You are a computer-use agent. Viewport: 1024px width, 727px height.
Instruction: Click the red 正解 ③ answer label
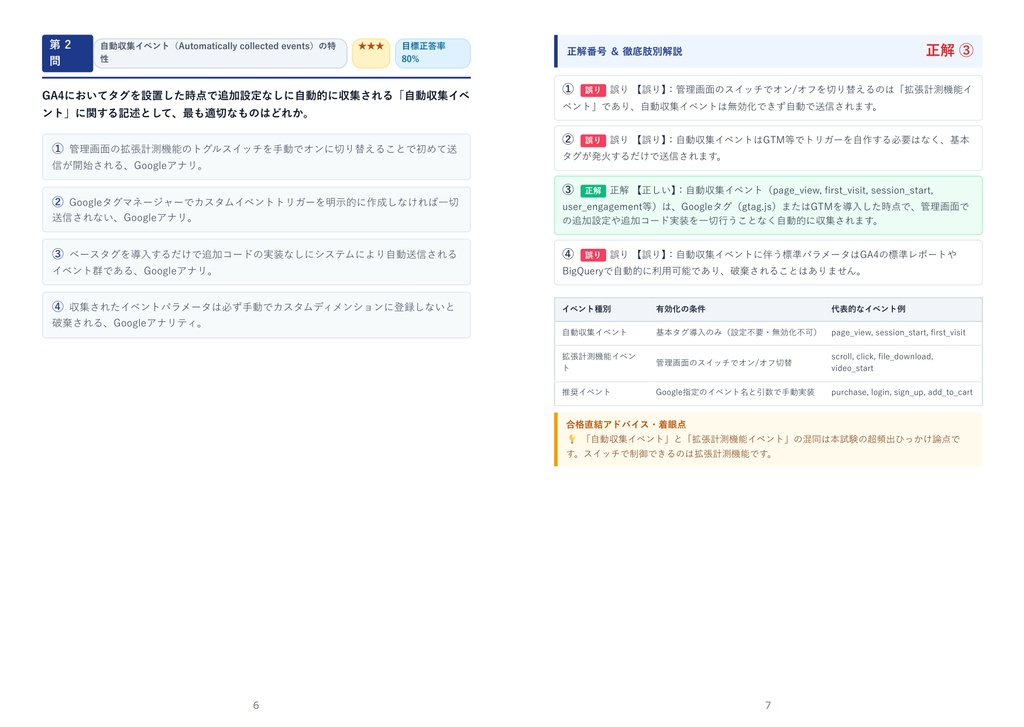pos(950,51)
